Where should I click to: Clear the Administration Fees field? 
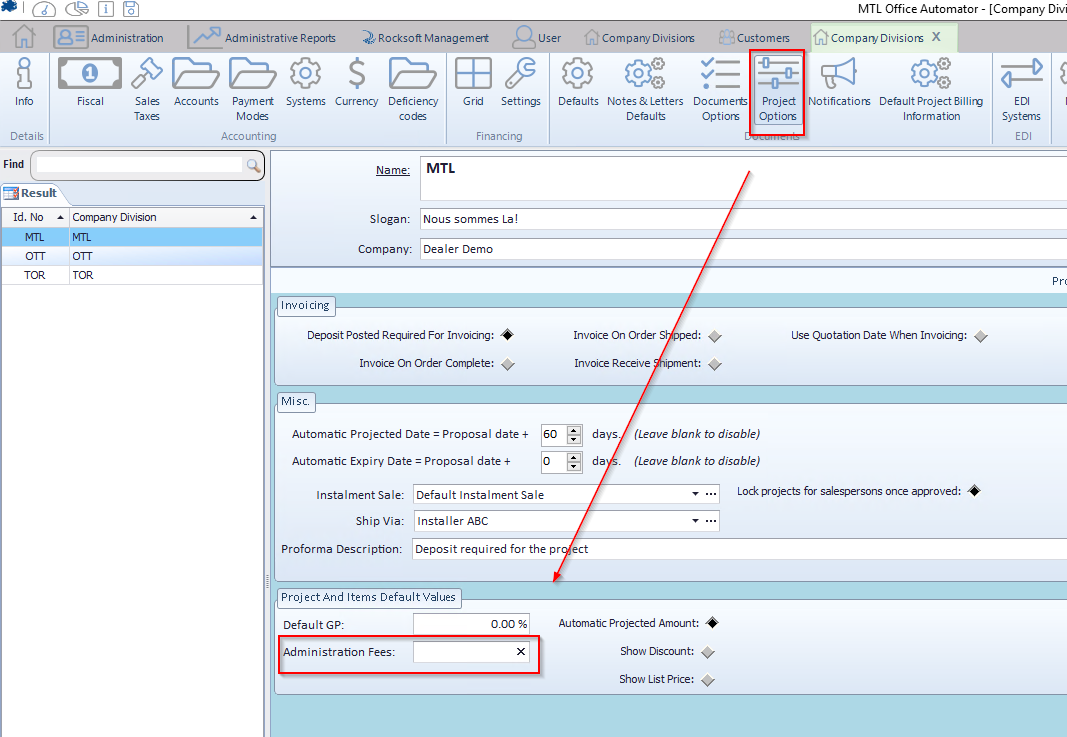(x=521, y=652)
